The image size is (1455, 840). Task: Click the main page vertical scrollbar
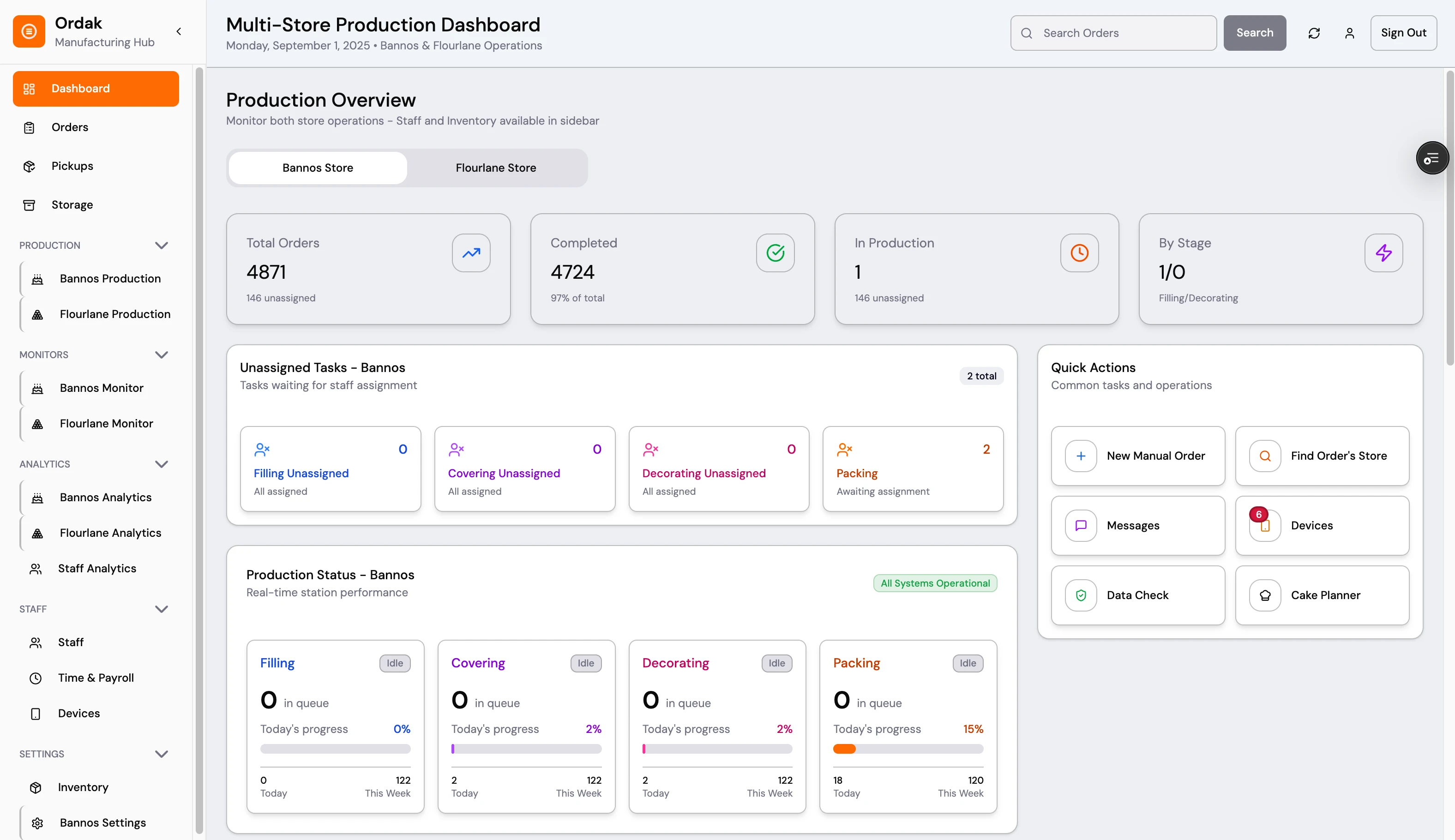click(1449, 218)
